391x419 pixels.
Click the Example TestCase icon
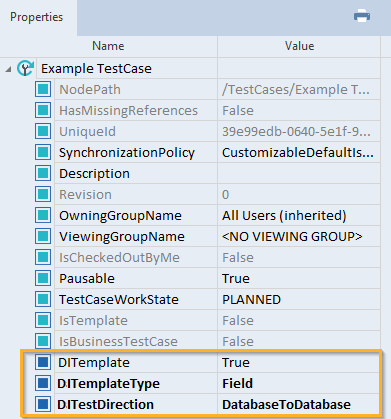25,68
